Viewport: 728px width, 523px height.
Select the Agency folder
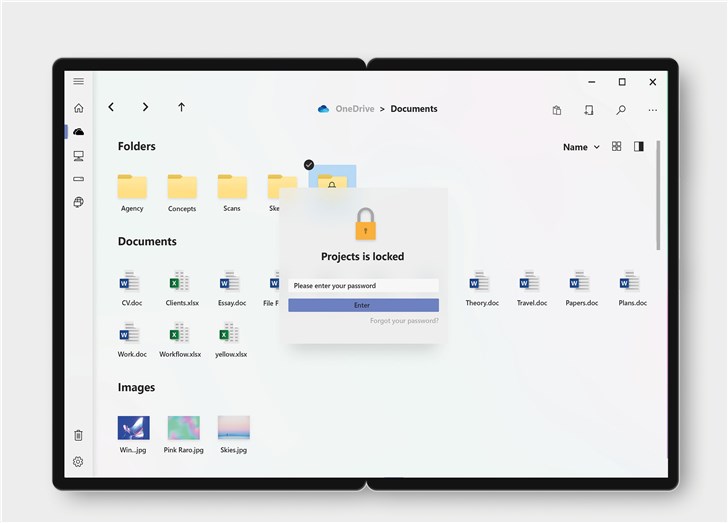point(132,192)
